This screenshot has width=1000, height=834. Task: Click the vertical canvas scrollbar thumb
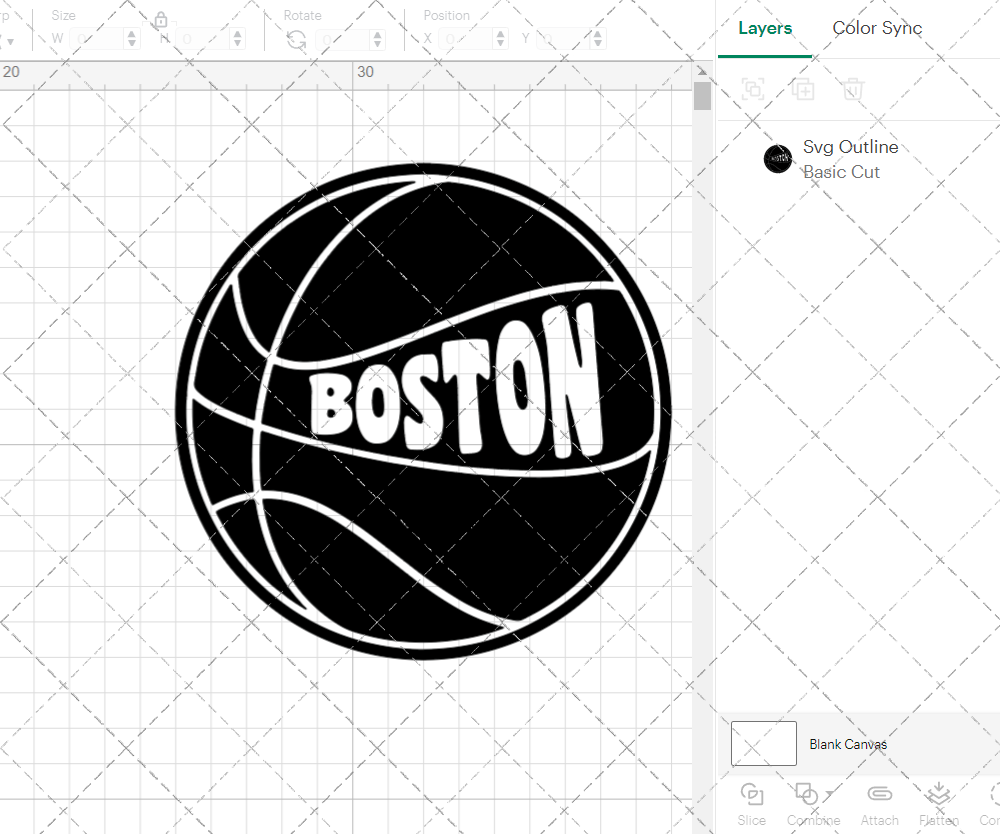(702, 96)
